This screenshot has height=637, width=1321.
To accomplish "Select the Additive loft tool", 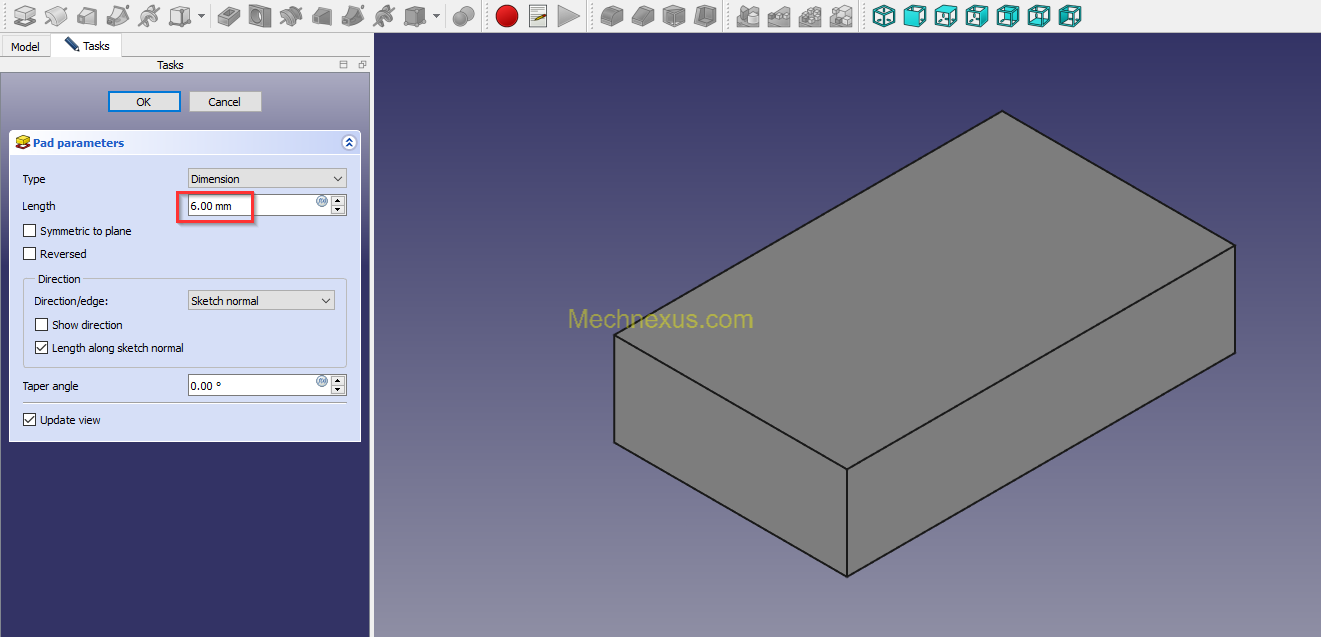I will coord(87,16).
